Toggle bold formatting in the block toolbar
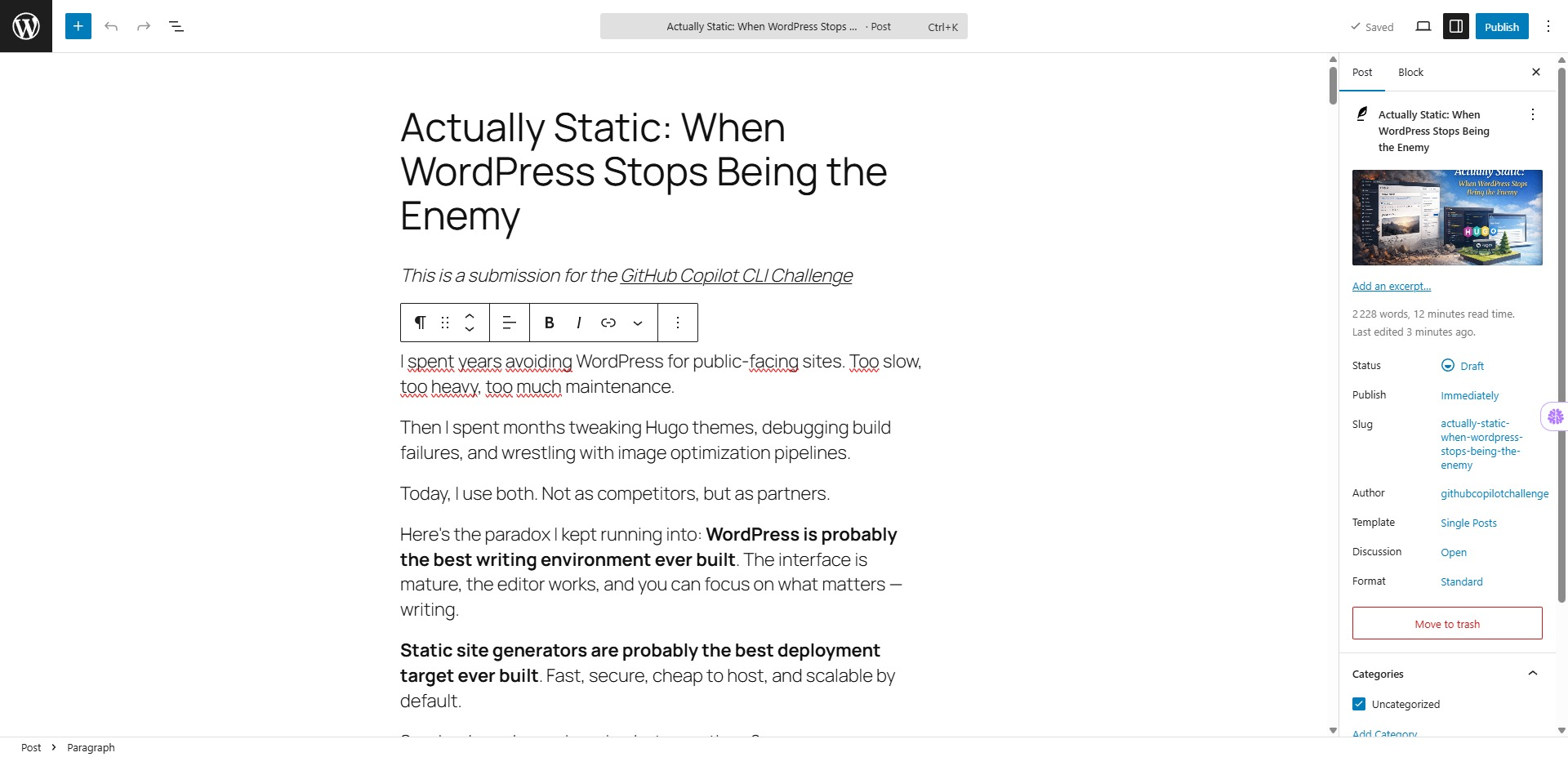The image size is (1568, 757). coord(548,323)
